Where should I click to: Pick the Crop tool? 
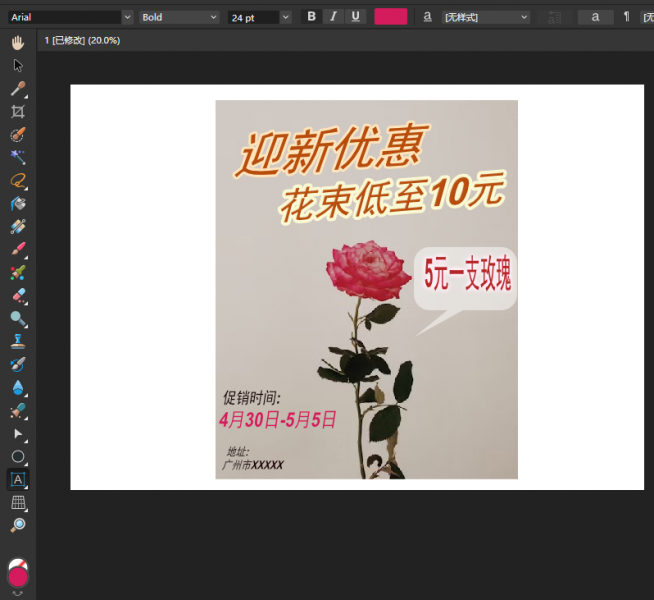click(x=18, y=111)
